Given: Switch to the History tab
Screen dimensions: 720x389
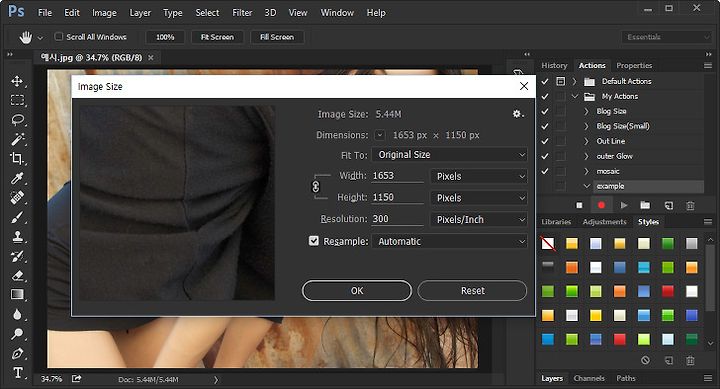Looking at the screenshot, I should 554,66.
